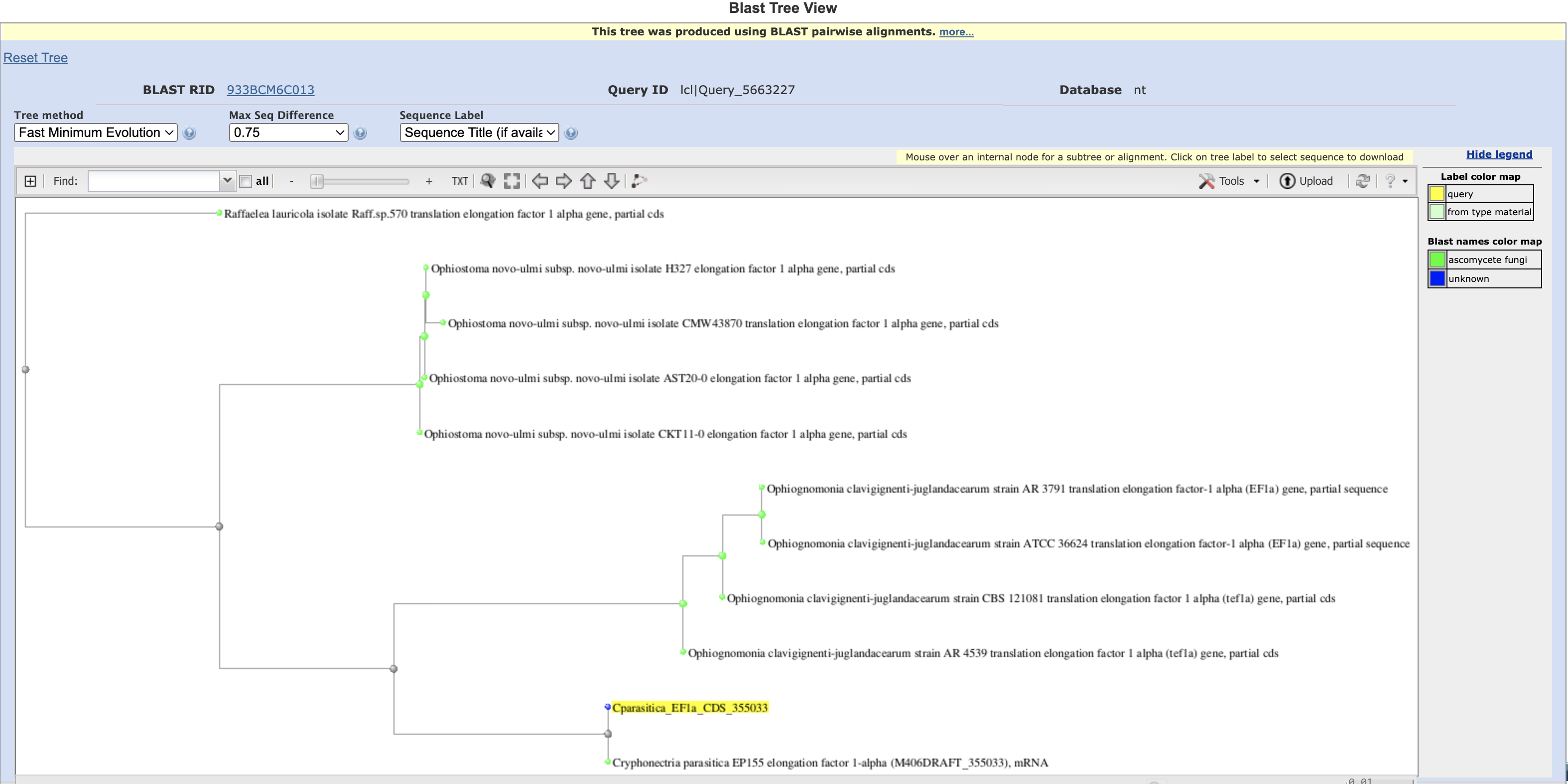1568x784 pixels.
Task: Click the fit-to-screen brackets icon
Action: 512,181
